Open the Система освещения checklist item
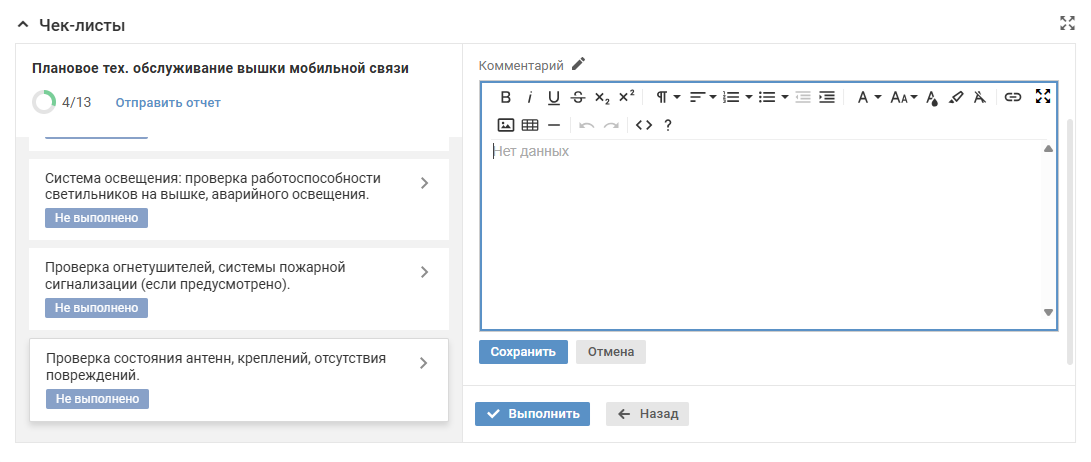The width and height of the screenshot is (1091, 462). [x=424, y=183]
